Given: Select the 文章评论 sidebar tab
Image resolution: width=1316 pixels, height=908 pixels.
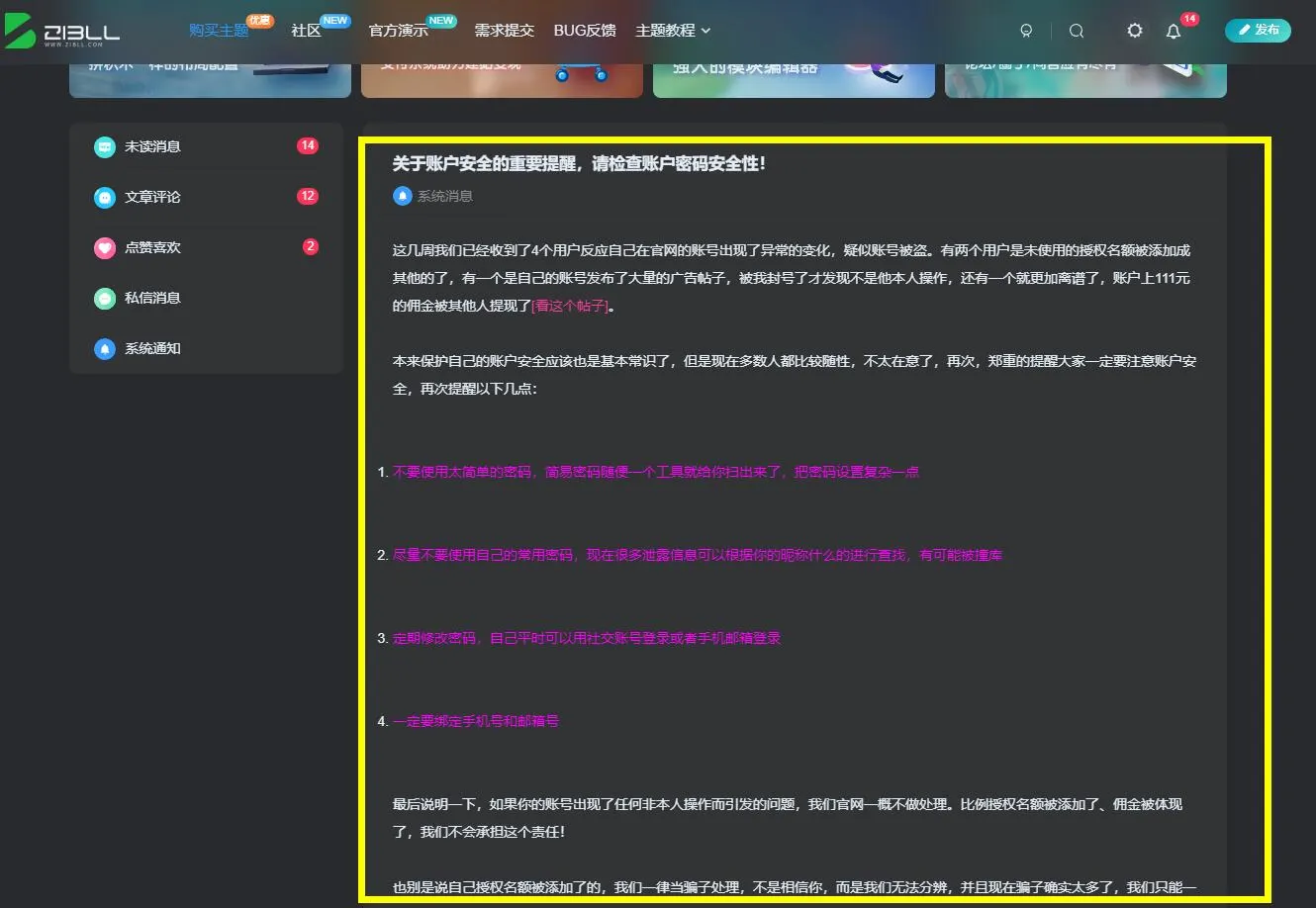Looking at the screenshot, I should [206, 198].
